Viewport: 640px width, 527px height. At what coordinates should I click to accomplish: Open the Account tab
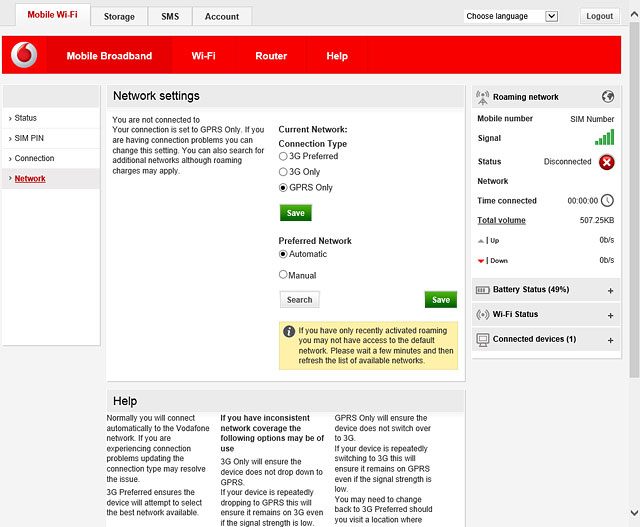222,17
